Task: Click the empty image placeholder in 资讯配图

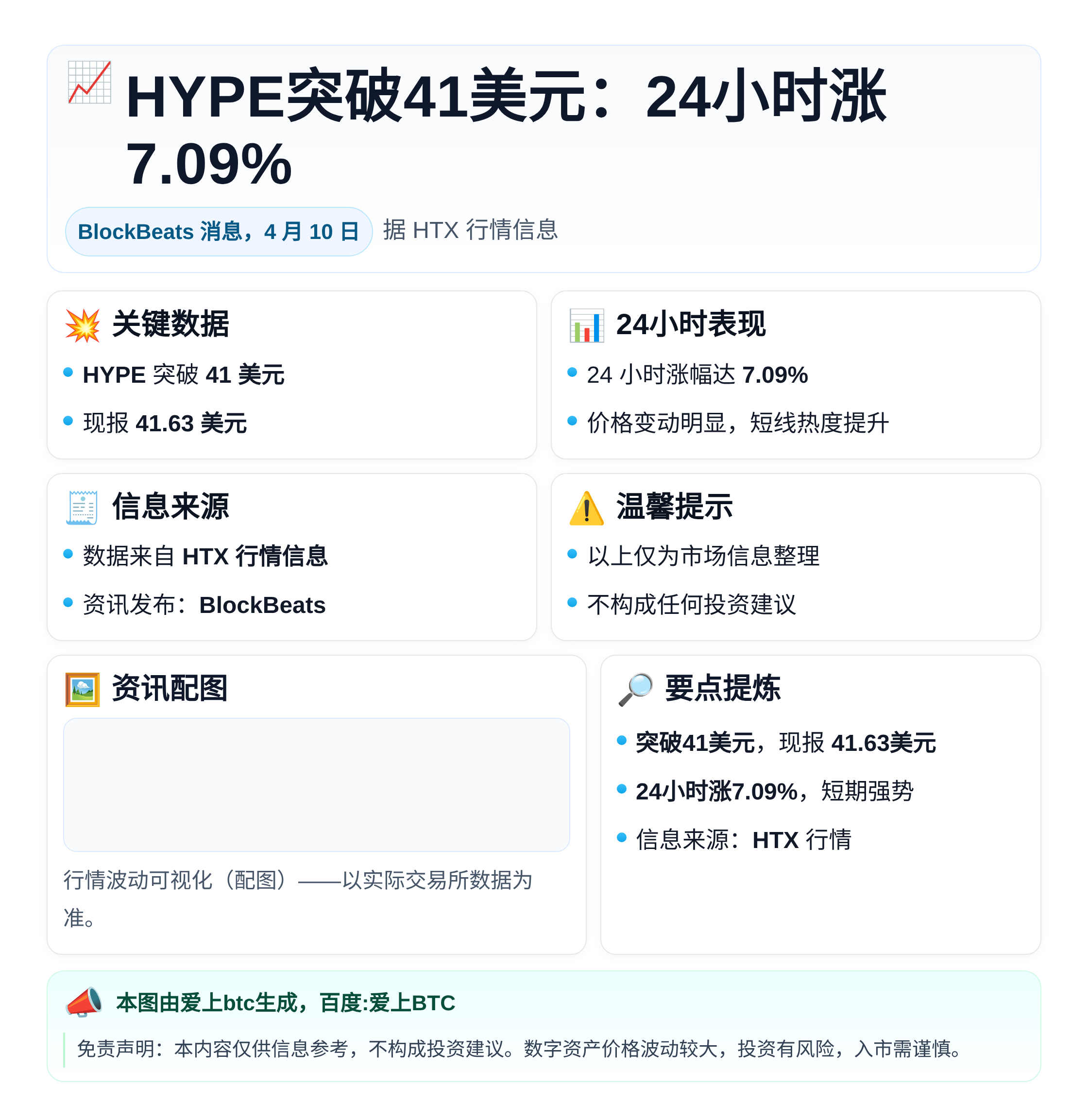Action: pyautogui.click(x=317, y=784)
